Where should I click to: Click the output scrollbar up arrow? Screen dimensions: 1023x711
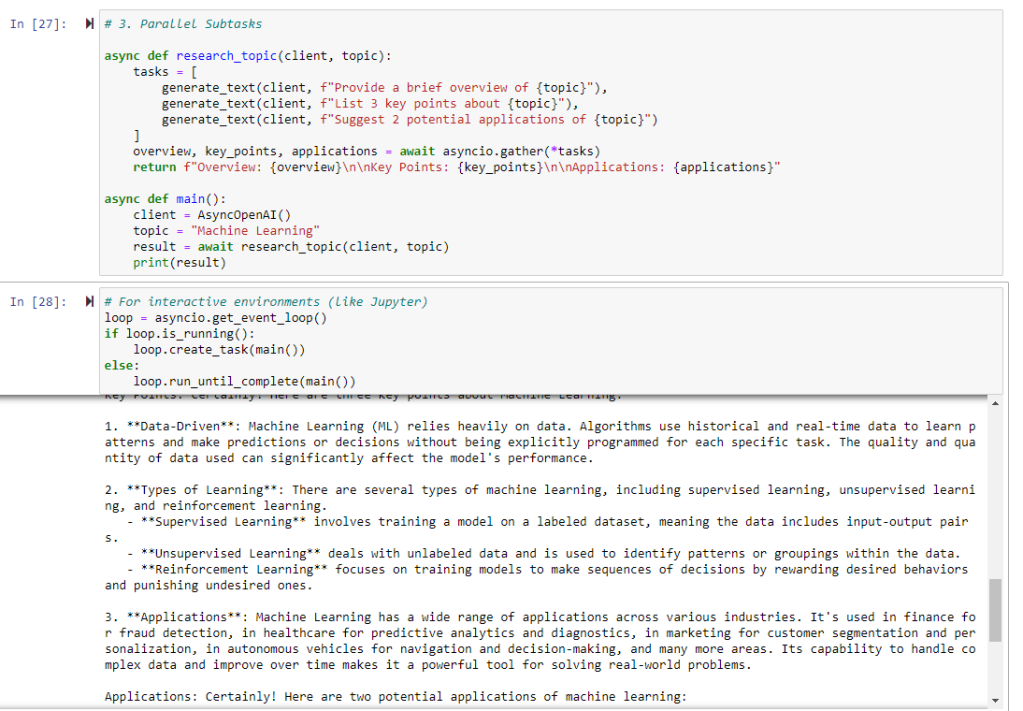point(994,402)
